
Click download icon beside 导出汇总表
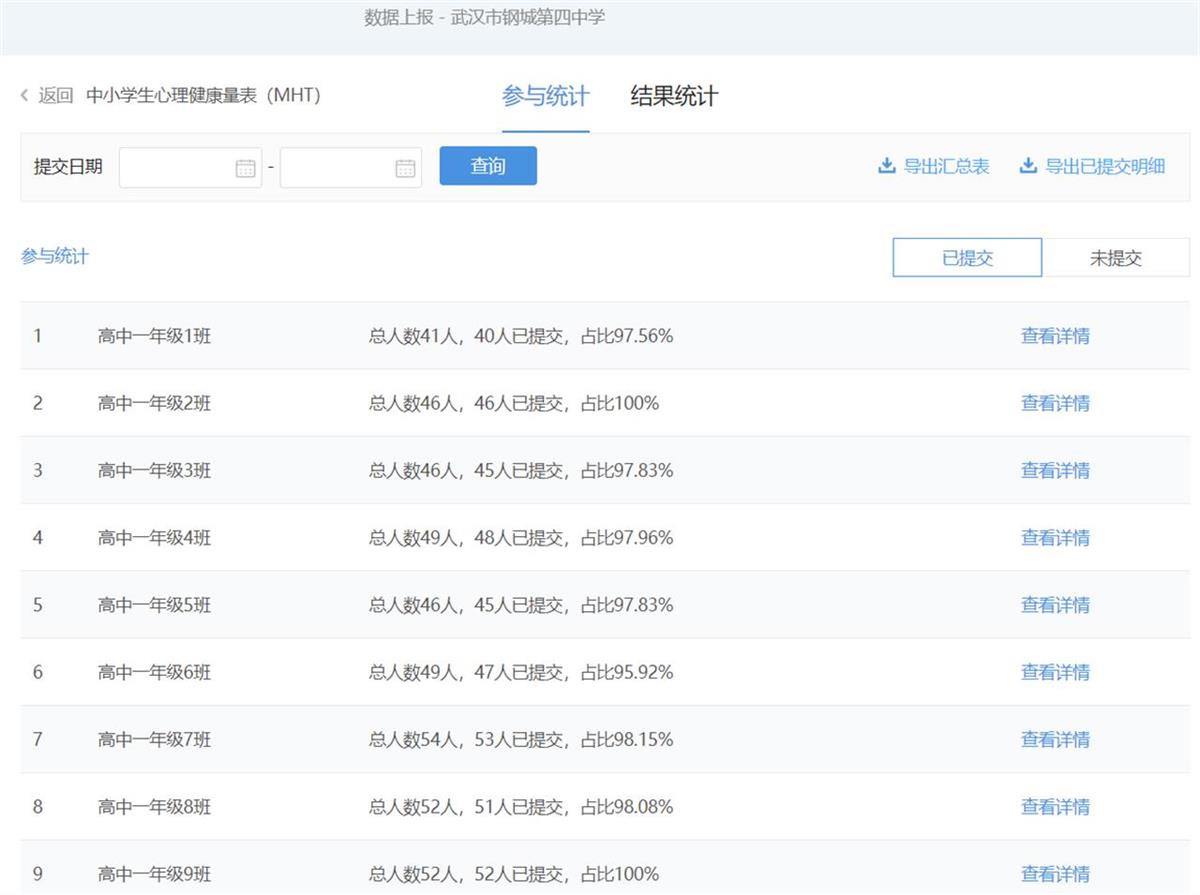coord(886,167)
